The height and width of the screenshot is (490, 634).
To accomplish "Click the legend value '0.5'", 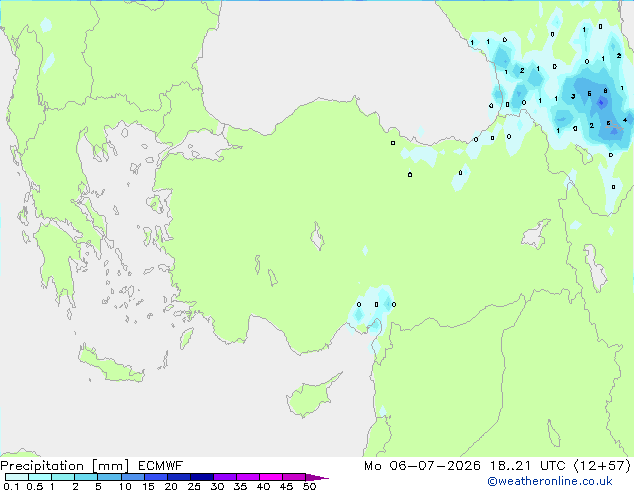I will pos(34,486).
